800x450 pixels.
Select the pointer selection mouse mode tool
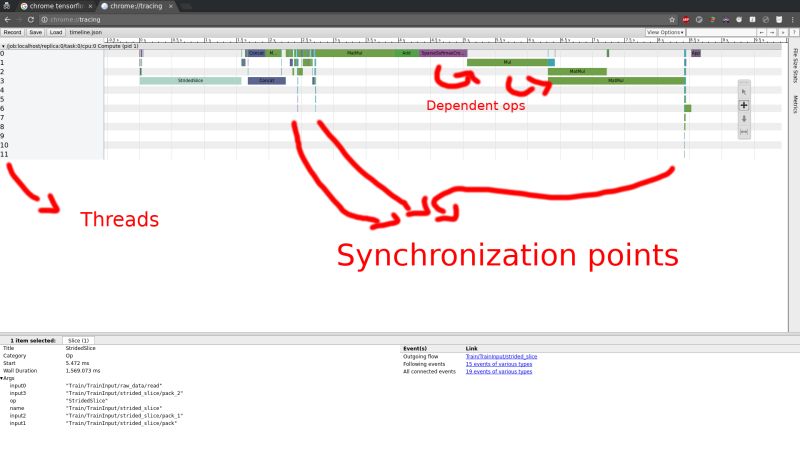744,92
